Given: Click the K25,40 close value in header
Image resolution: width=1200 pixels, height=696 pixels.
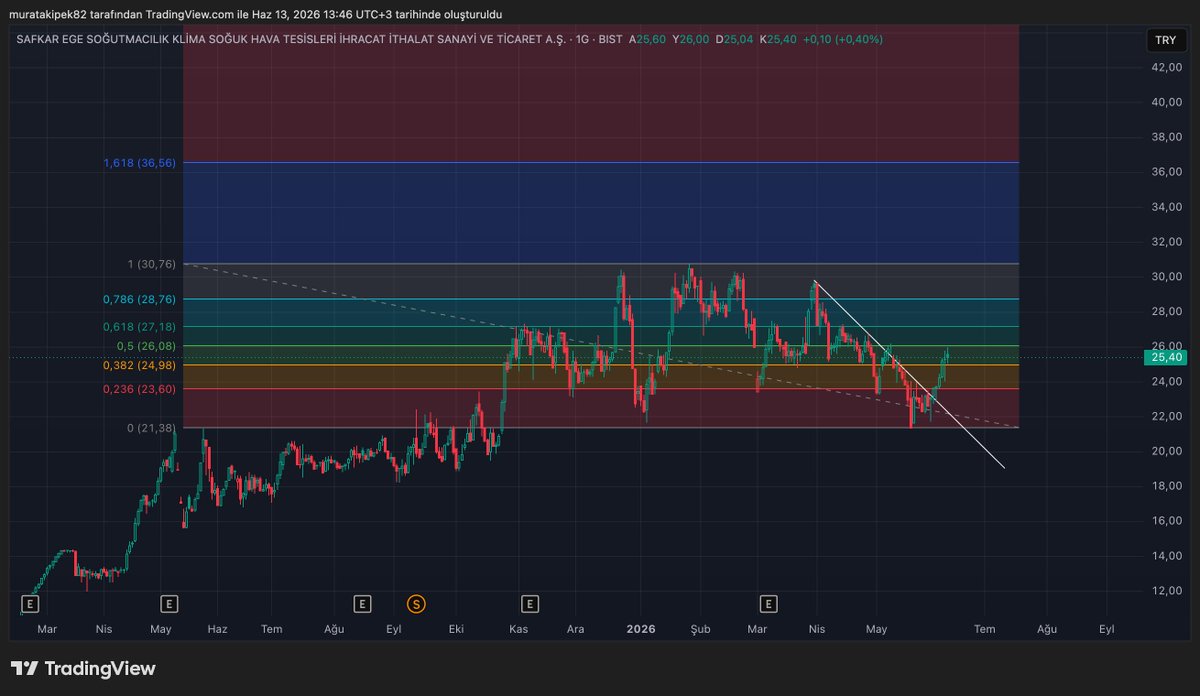Looking at the screenshot, I should [x=778, y=39].
